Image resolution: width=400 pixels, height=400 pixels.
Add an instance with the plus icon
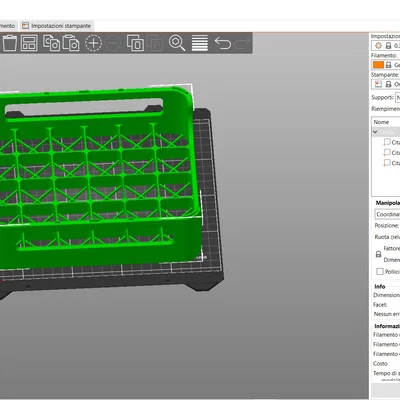93,43
